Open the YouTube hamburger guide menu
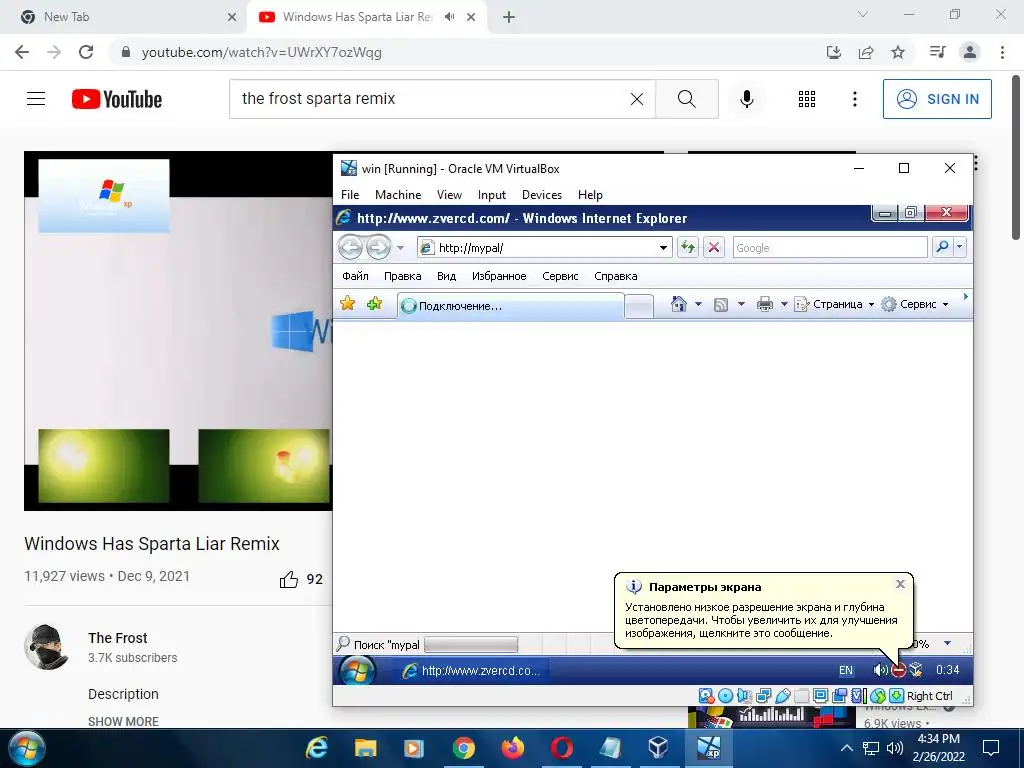The width and height of the screenshot is (1024, 768). 36,99
